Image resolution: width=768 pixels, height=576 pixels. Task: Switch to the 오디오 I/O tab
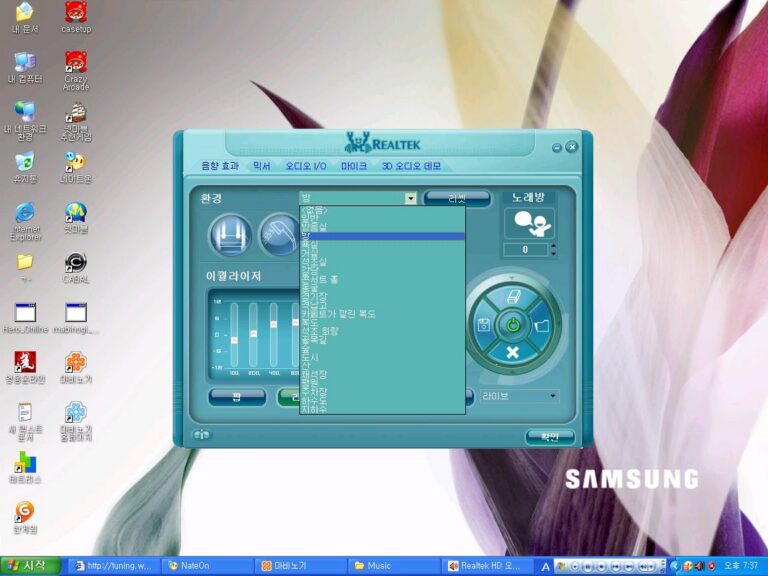(306, 166)
